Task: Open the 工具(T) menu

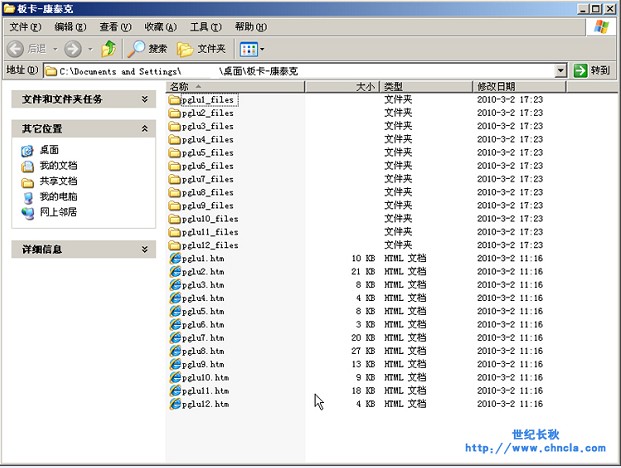Action: [x=206, y=27]
